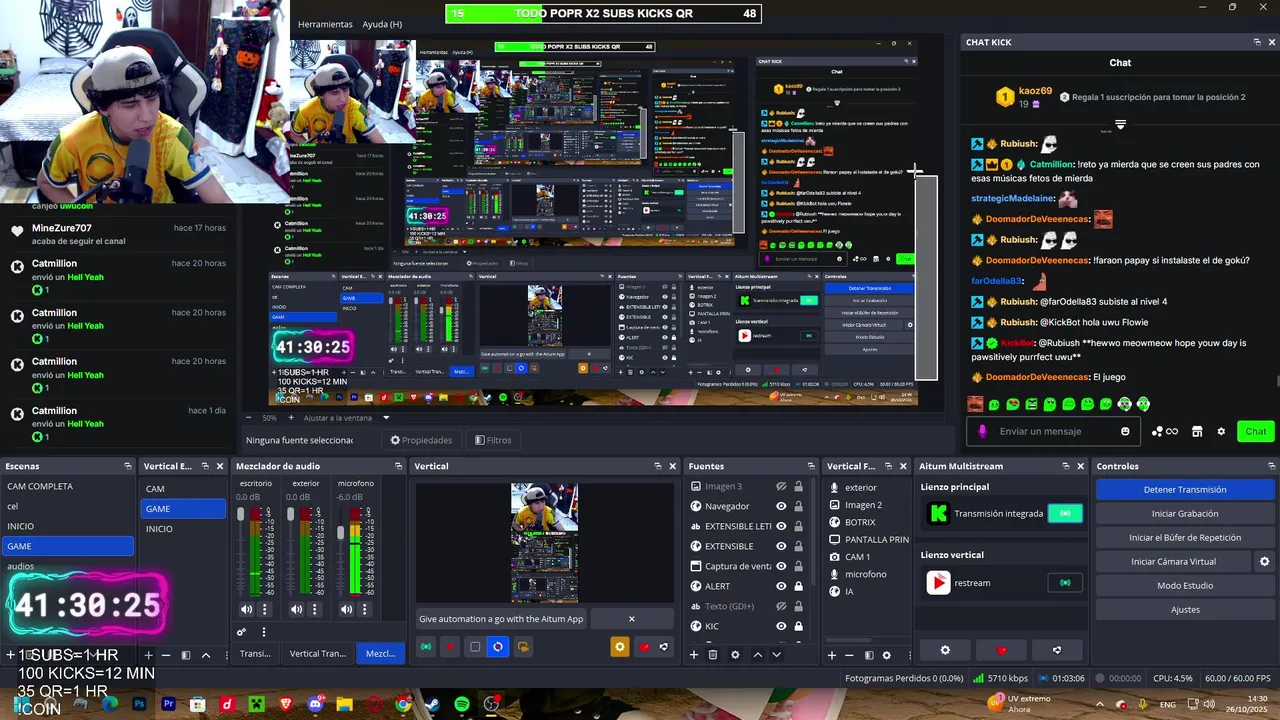Switch to the Vertical Tran... dock tab
The height and width of the screenshot is (720, 1280).
point(317,653)
